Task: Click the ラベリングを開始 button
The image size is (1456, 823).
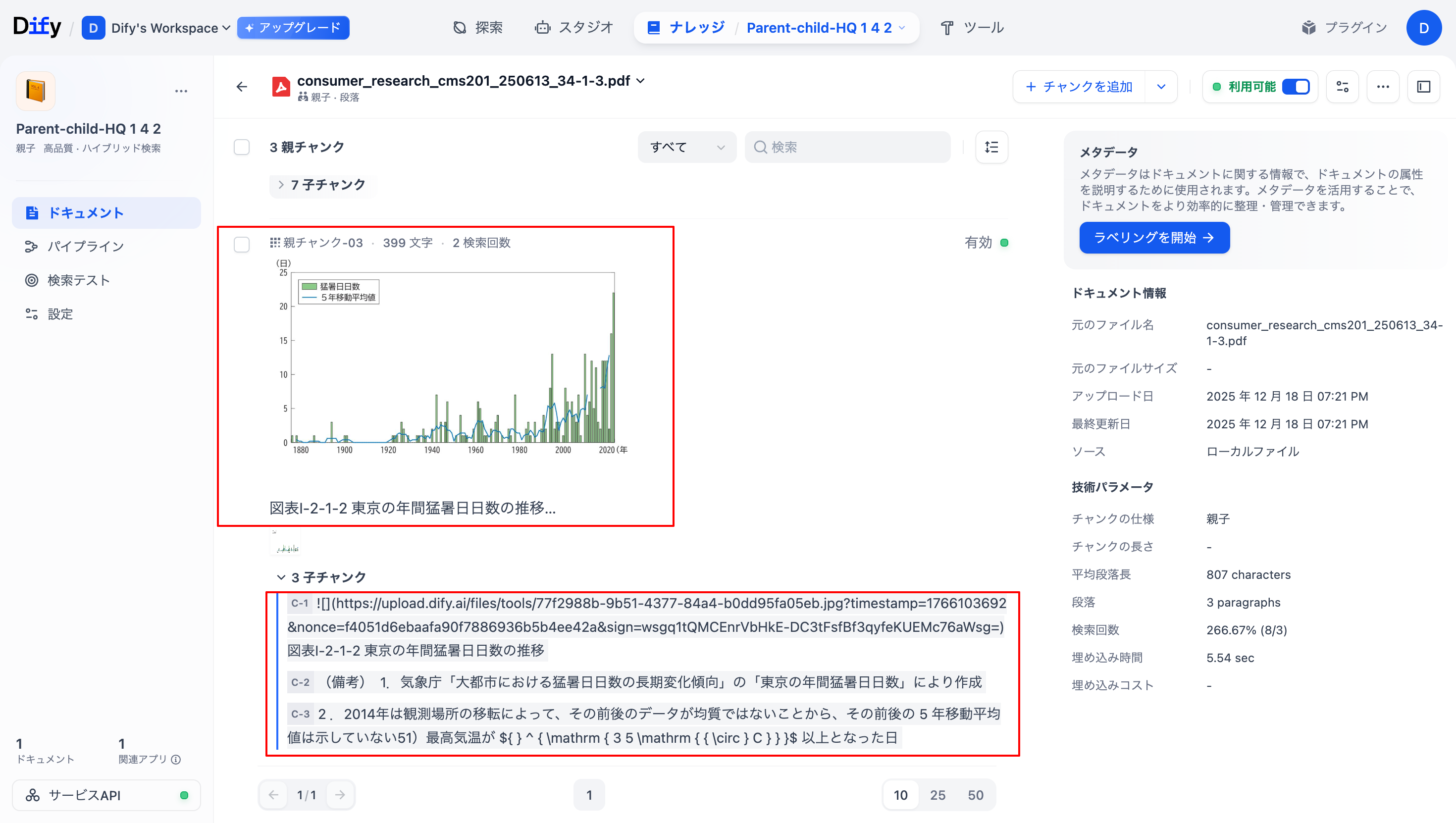Action: [x=1153, y=237]
